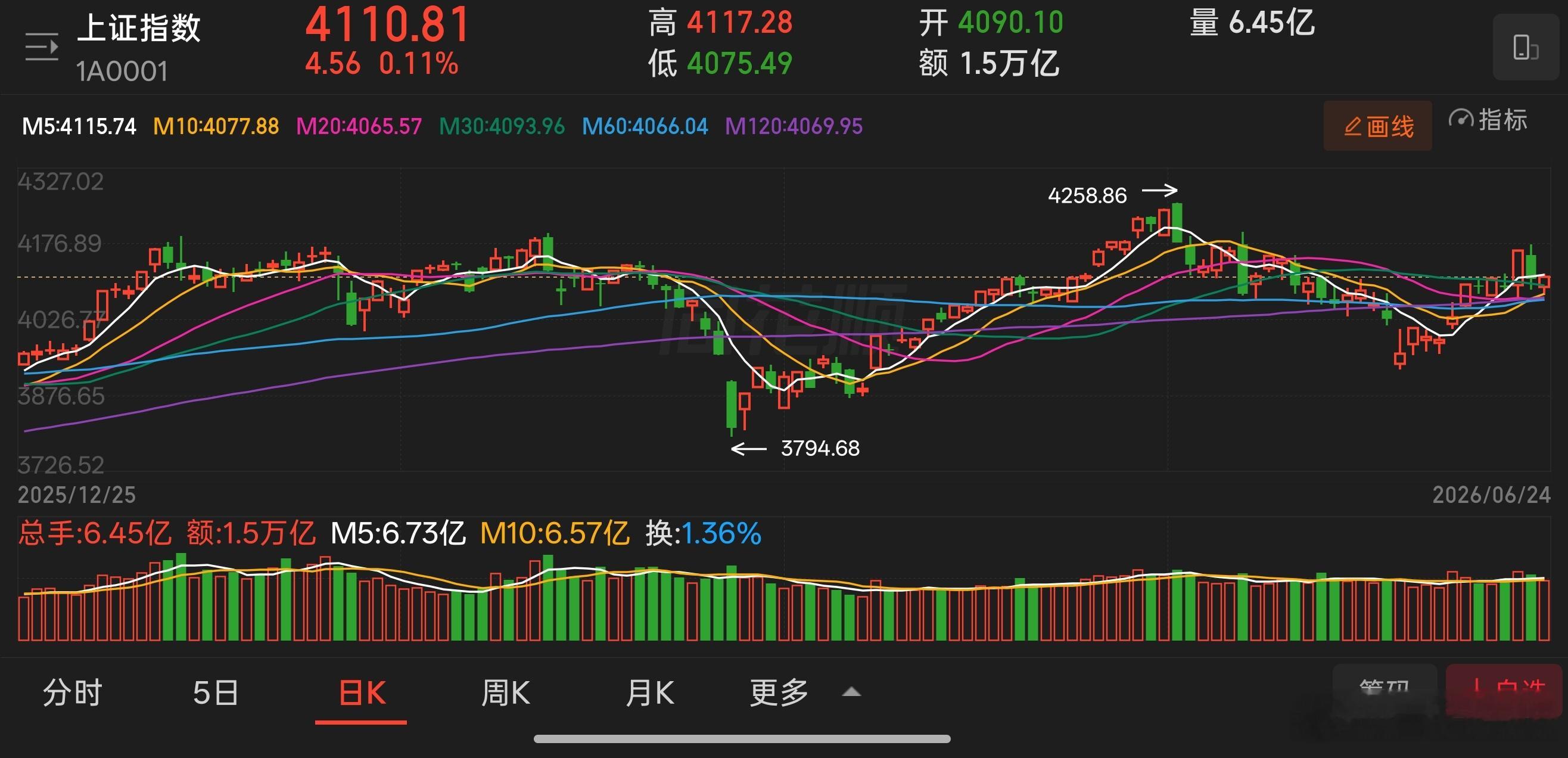Tap the landscape/portrait rotate screen icon
The height and width of the screenshot is (758, 1568).
click(1525, 48)
